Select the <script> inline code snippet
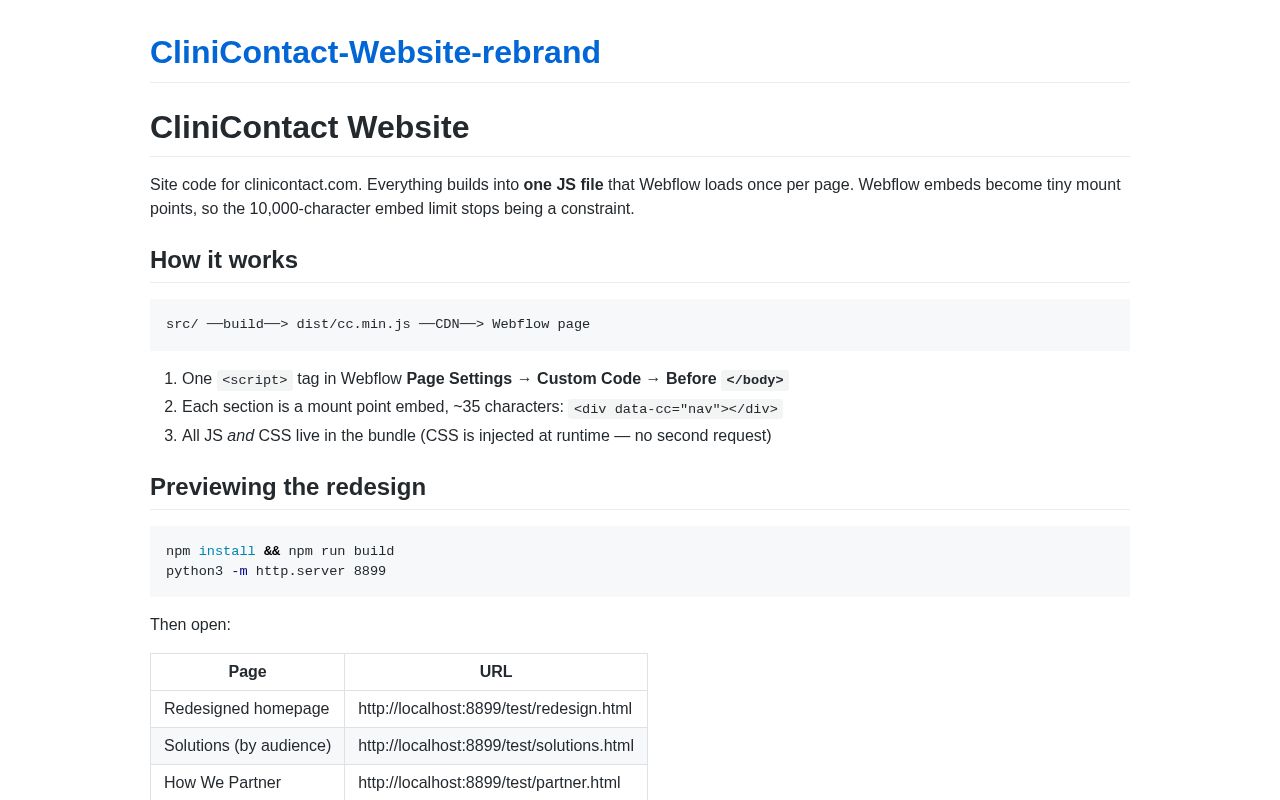 [254, 380]
